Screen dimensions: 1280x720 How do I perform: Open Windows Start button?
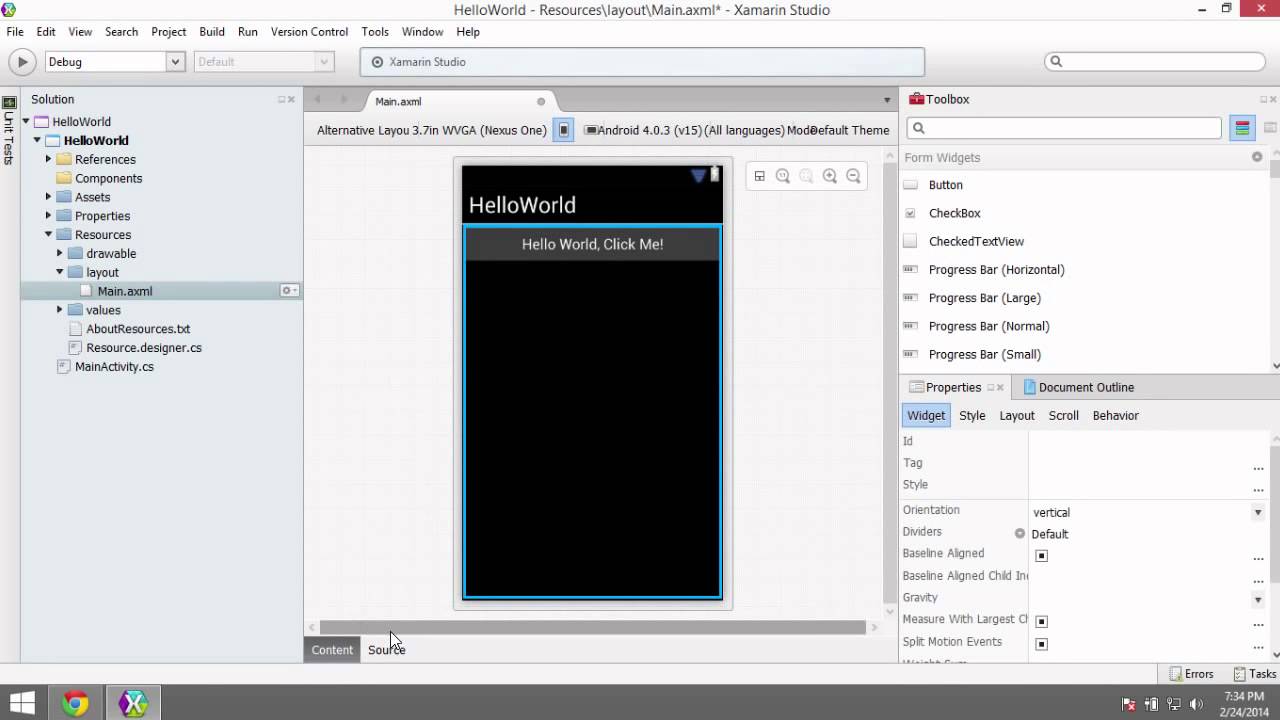[22, 704]
